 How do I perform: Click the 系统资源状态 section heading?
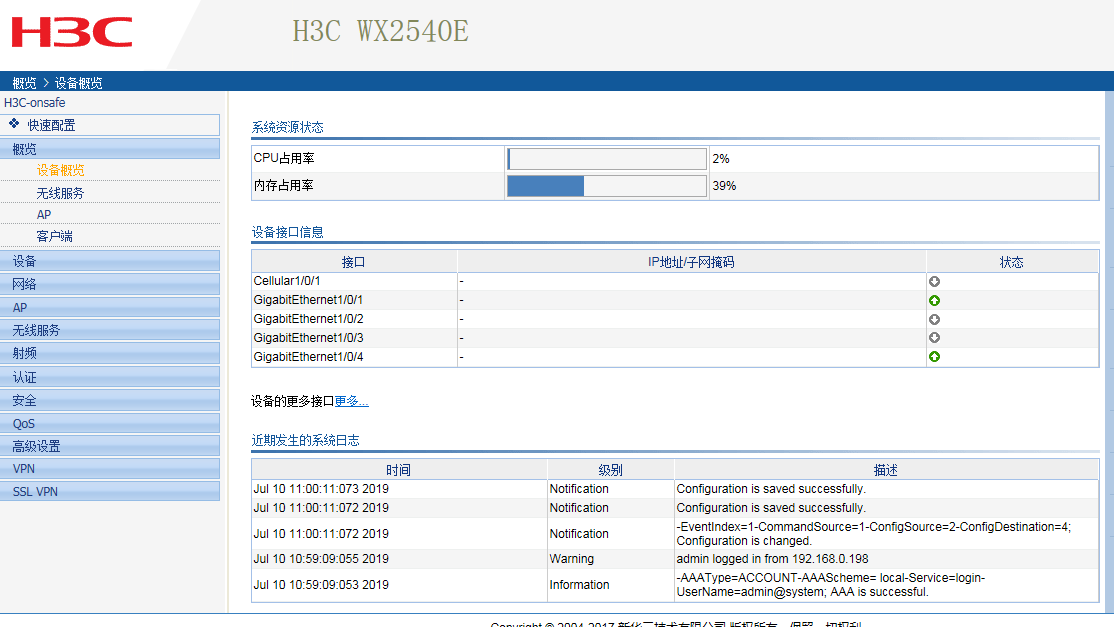pyautogui.click(x=288, y=127)
